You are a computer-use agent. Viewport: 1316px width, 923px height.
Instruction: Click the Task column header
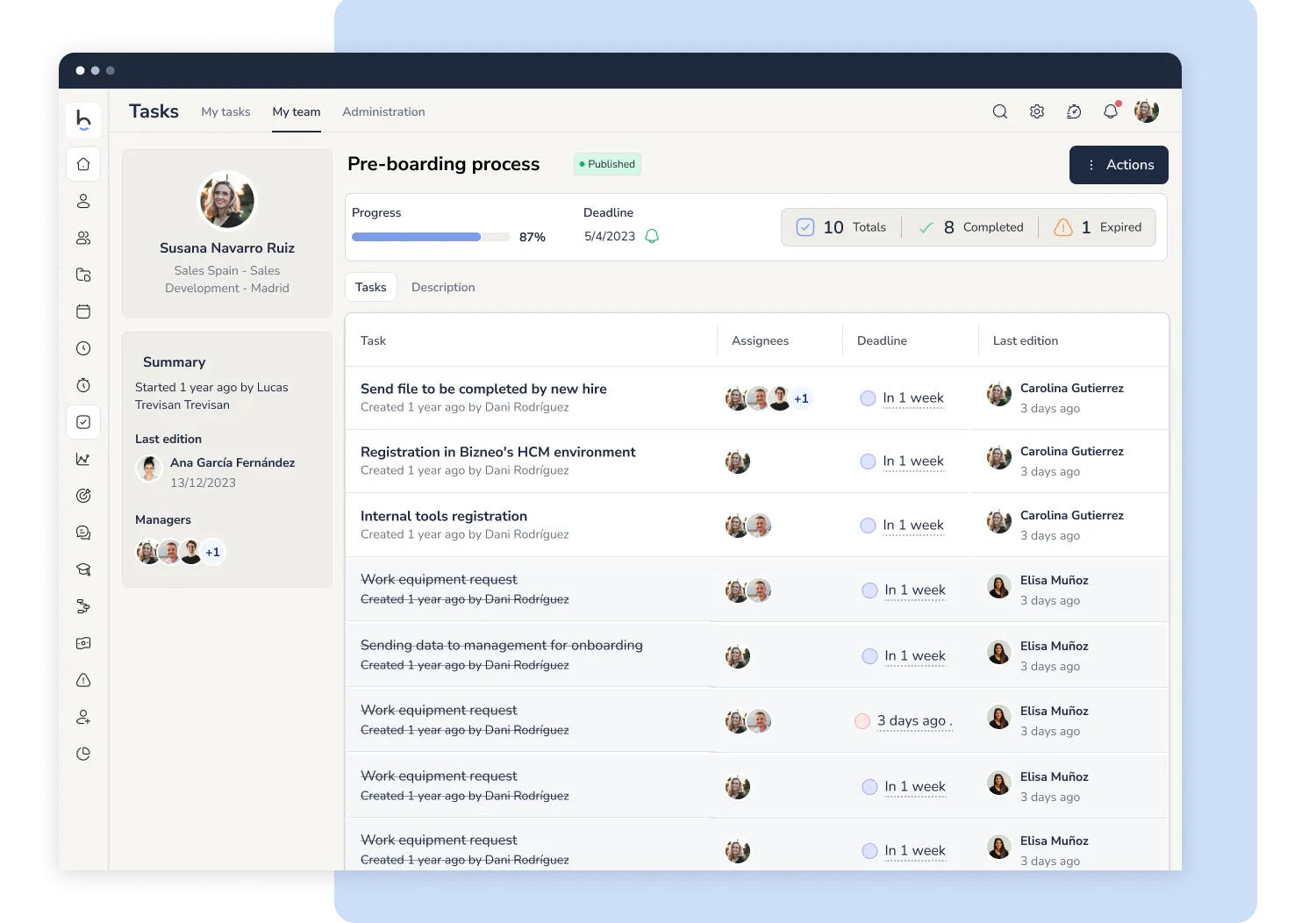pos(373,340)
